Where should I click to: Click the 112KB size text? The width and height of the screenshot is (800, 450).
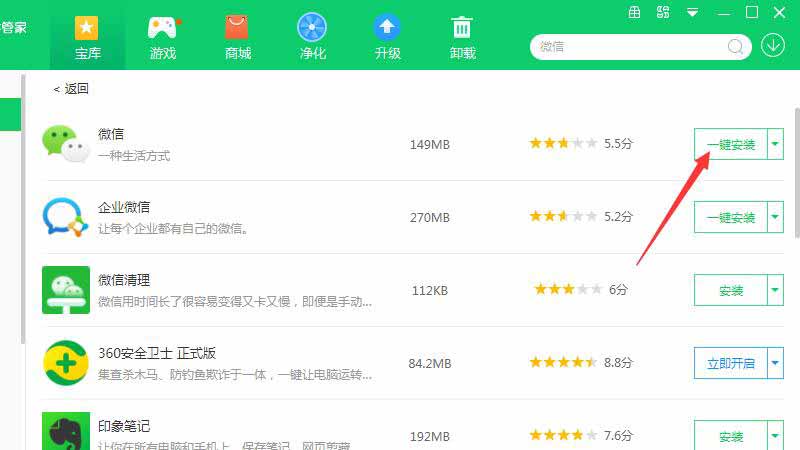pyautogui.click(x=430, y=290)
